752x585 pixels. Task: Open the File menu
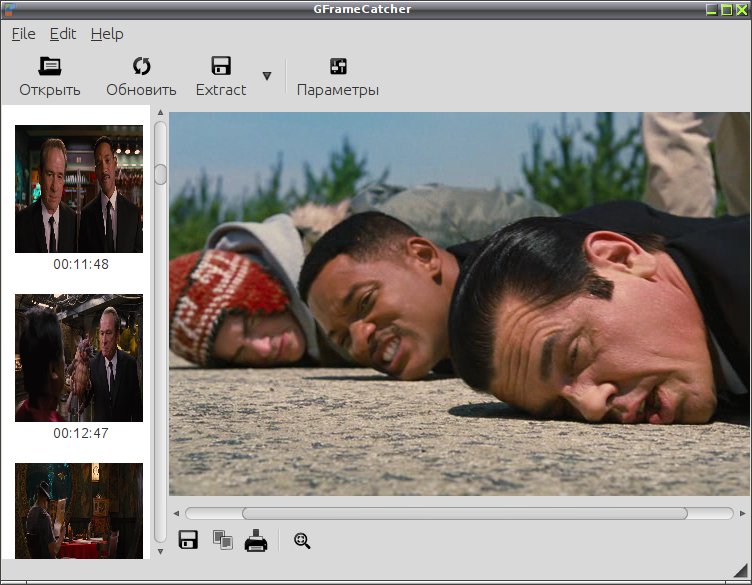click(x=24, y=34)
